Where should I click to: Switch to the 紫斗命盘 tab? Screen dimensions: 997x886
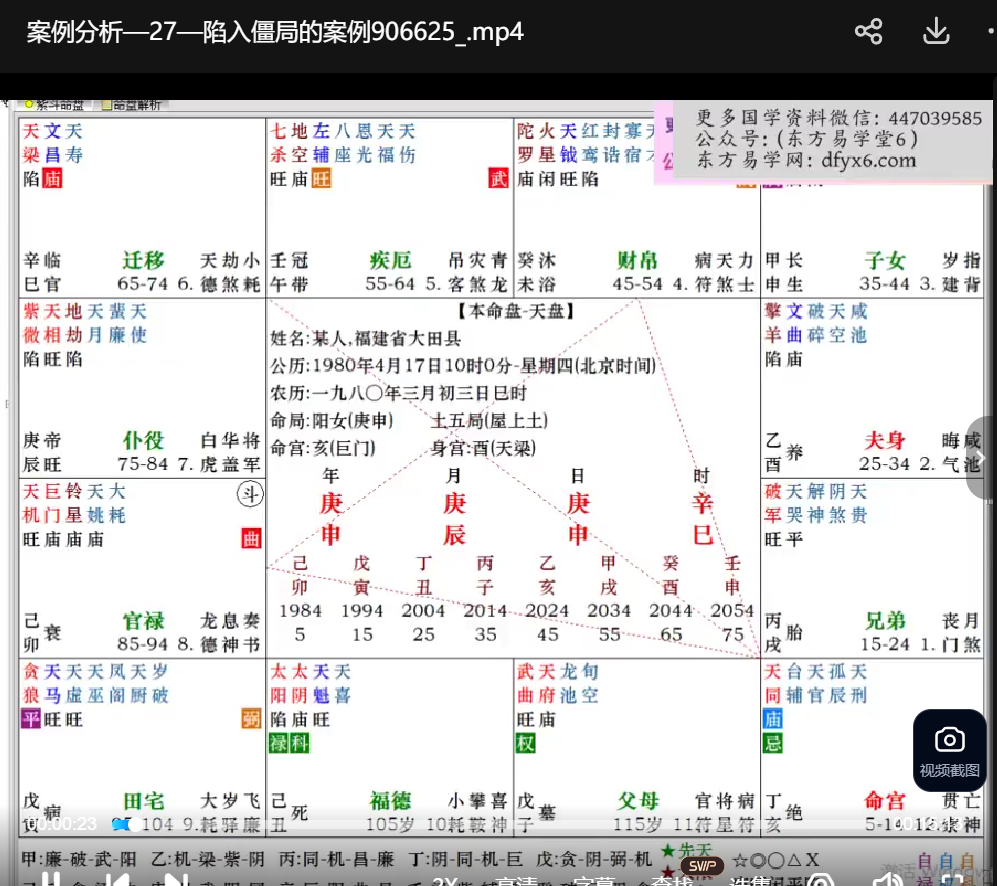pos(55,104)
